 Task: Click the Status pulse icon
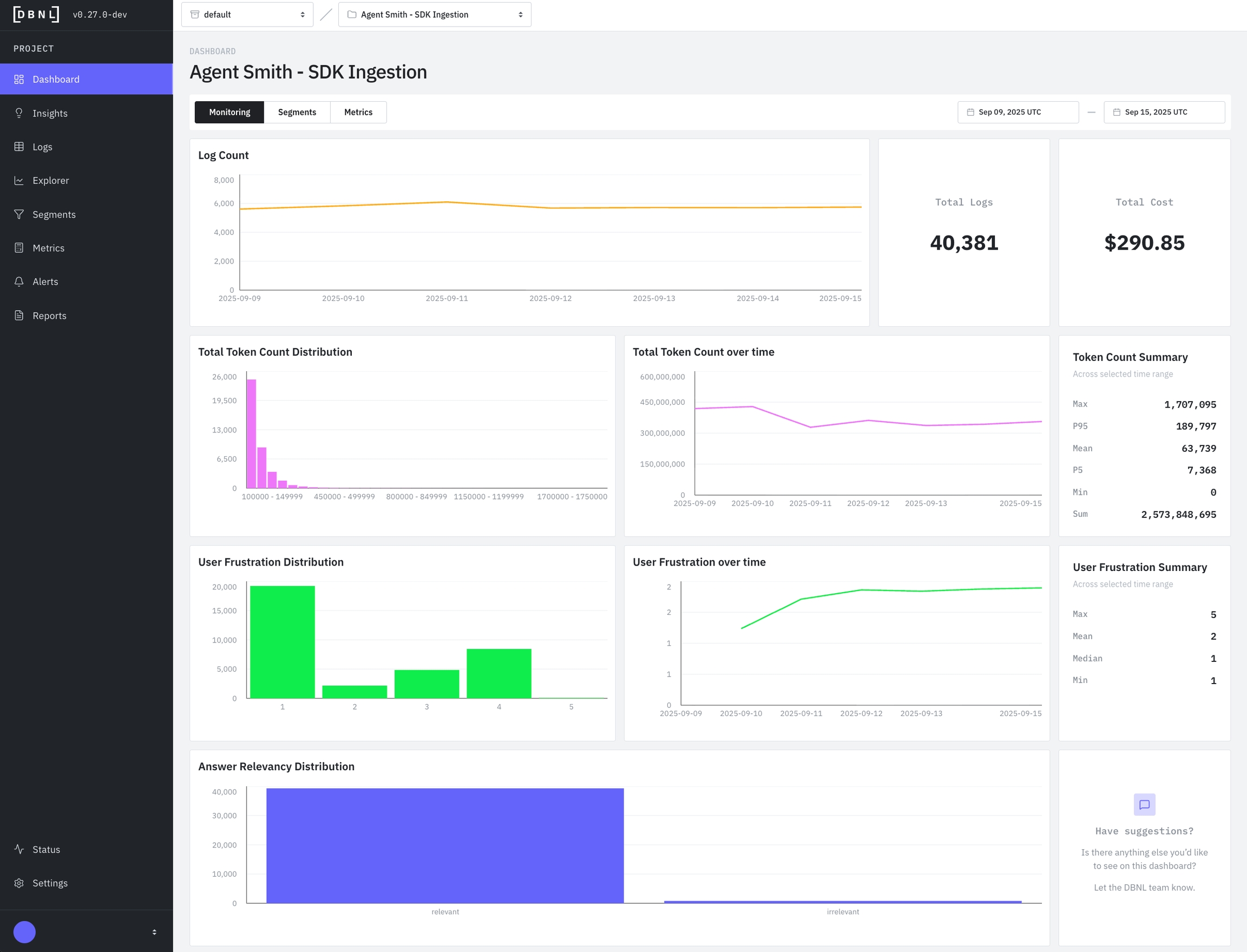(19, 849)
